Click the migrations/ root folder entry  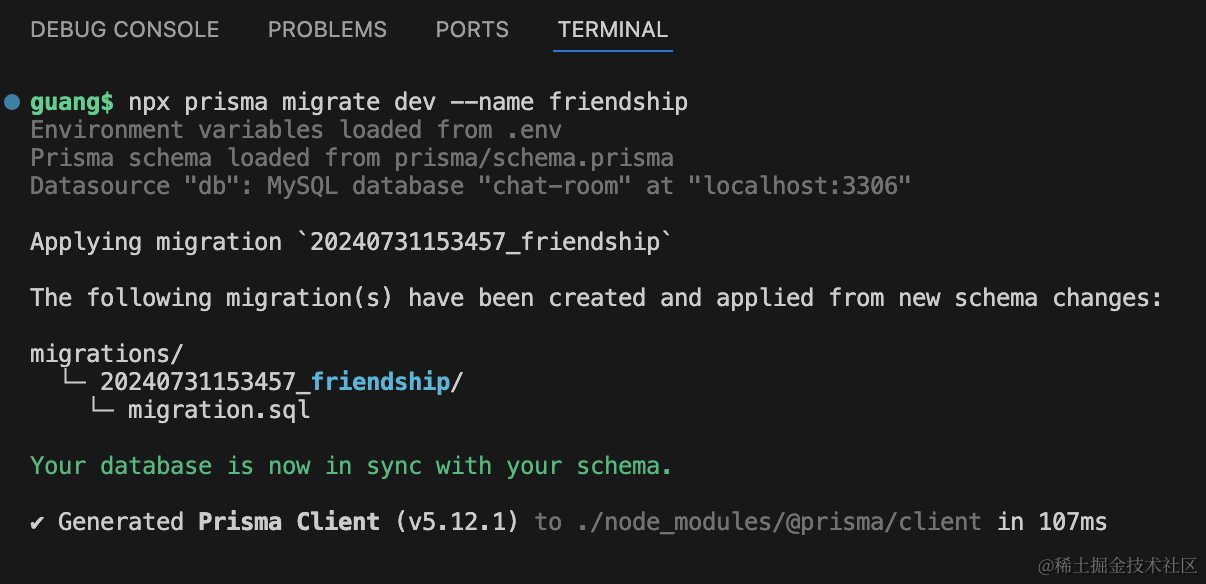click(x=107, y=354)
